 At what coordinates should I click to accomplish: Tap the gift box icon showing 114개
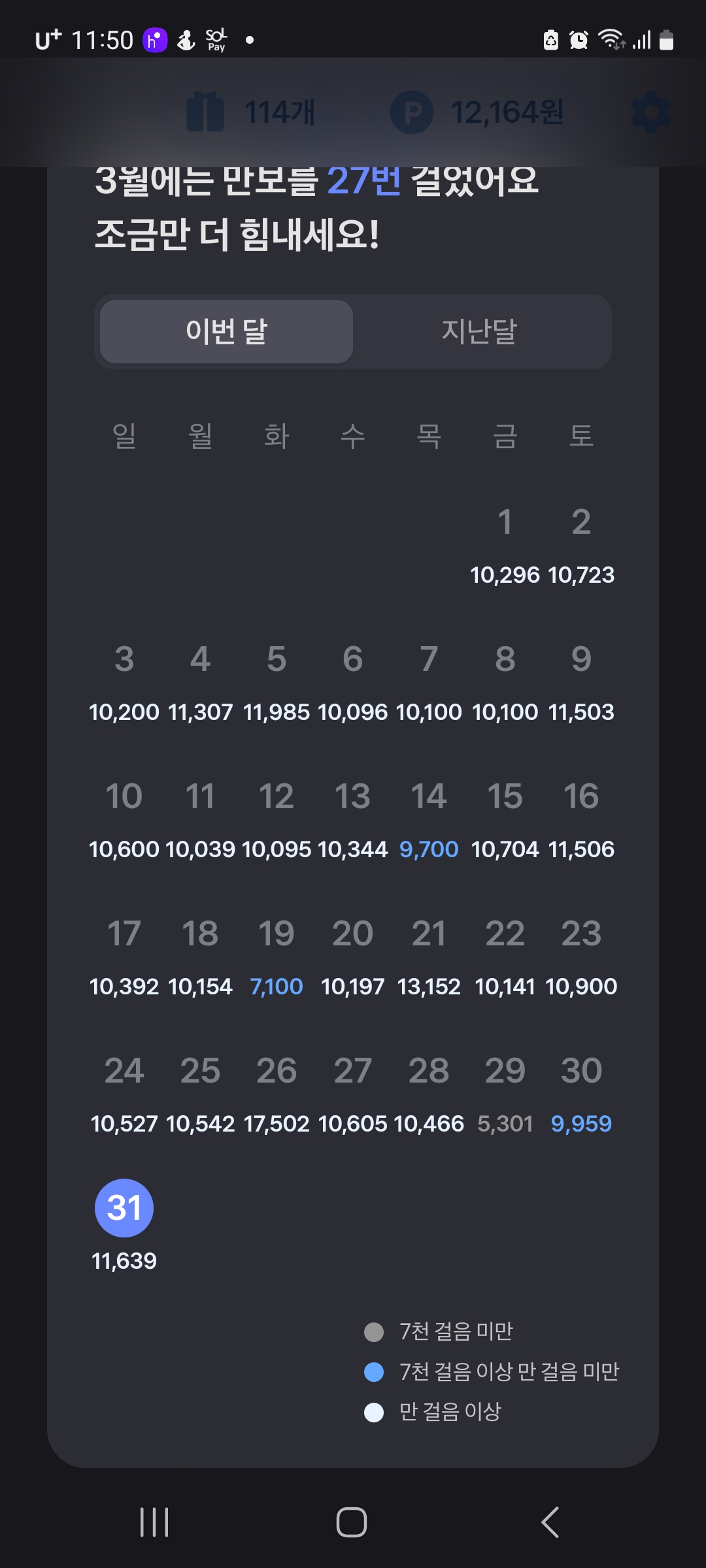pyautogui.click(x=205, y=112)
